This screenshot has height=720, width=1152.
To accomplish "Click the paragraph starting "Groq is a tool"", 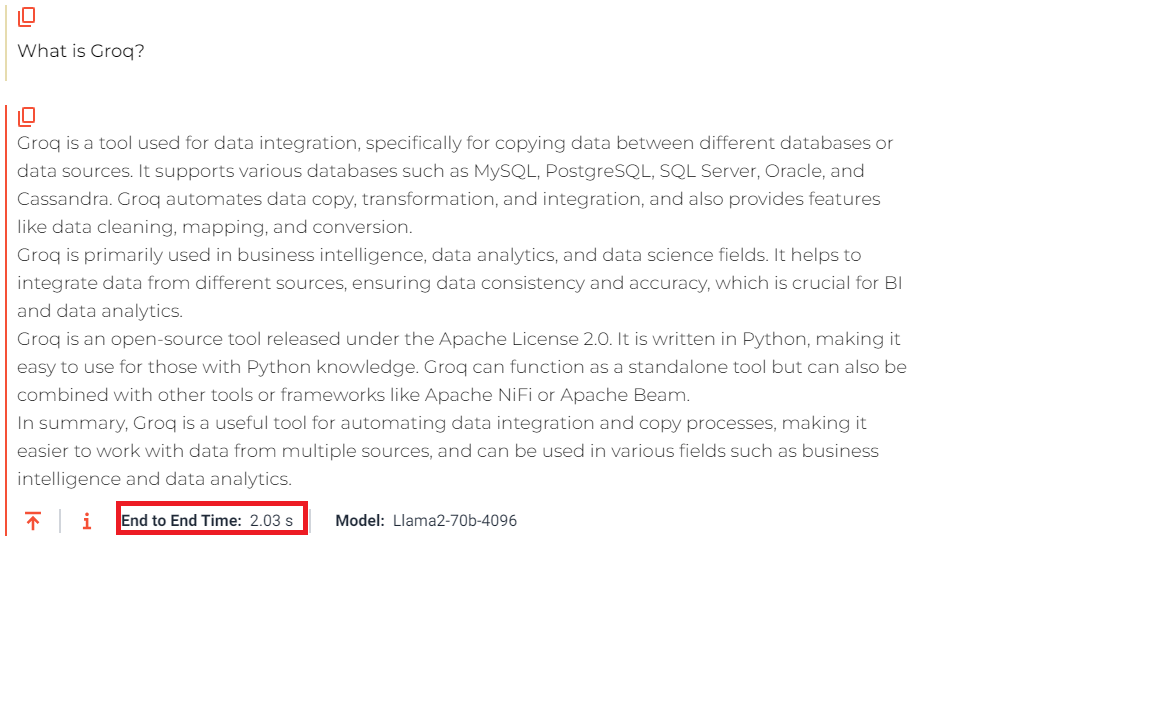I will tap(456, 184).
